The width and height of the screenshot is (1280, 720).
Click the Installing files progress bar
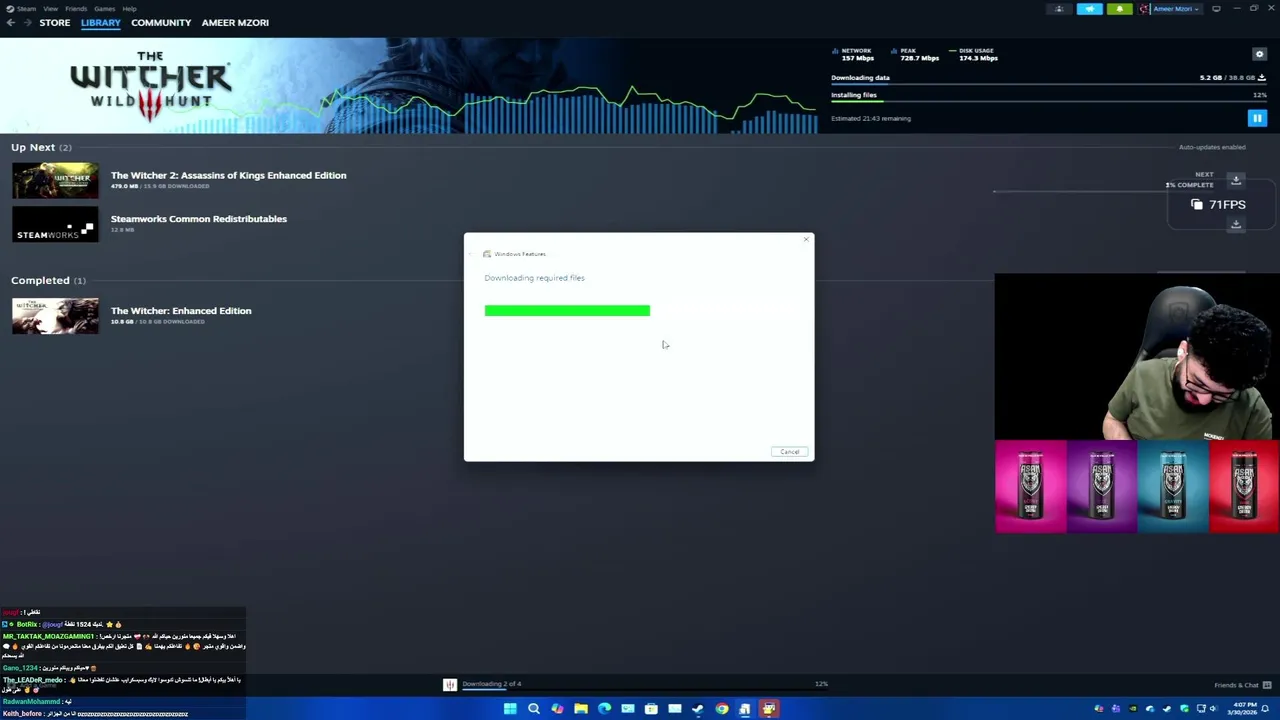[x=1048, y=103]
